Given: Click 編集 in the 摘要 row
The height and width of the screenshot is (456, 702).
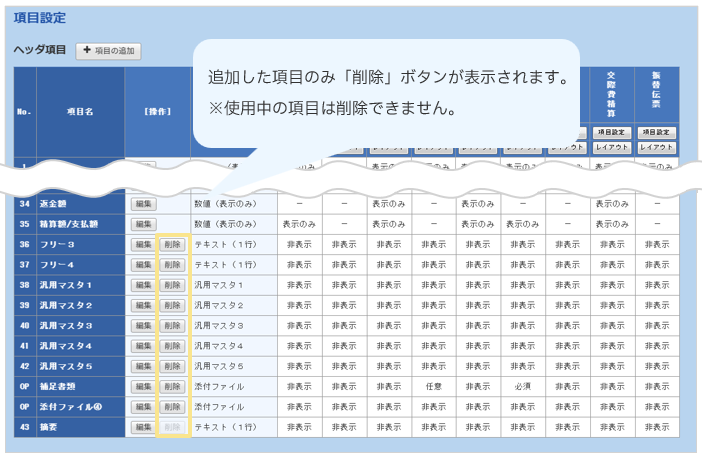Looking at the screenshot, I should pyautogui.click(x=144, y=427).
